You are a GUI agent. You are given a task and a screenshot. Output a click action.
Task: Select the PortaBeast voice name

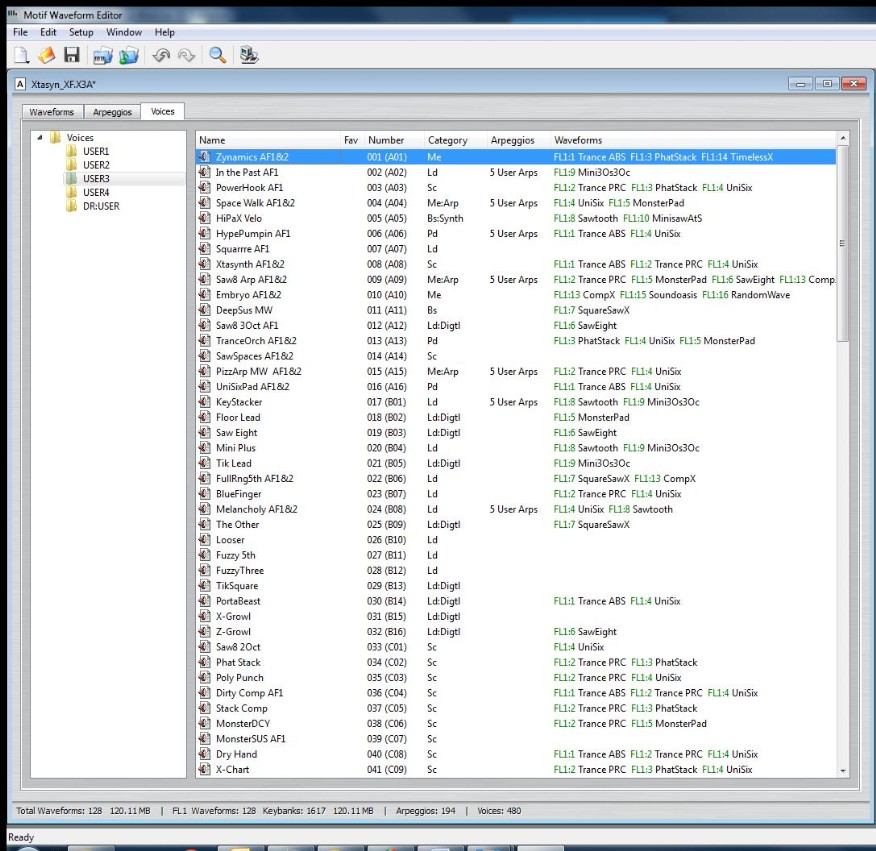pyautogui.click(x=239, y=601)
